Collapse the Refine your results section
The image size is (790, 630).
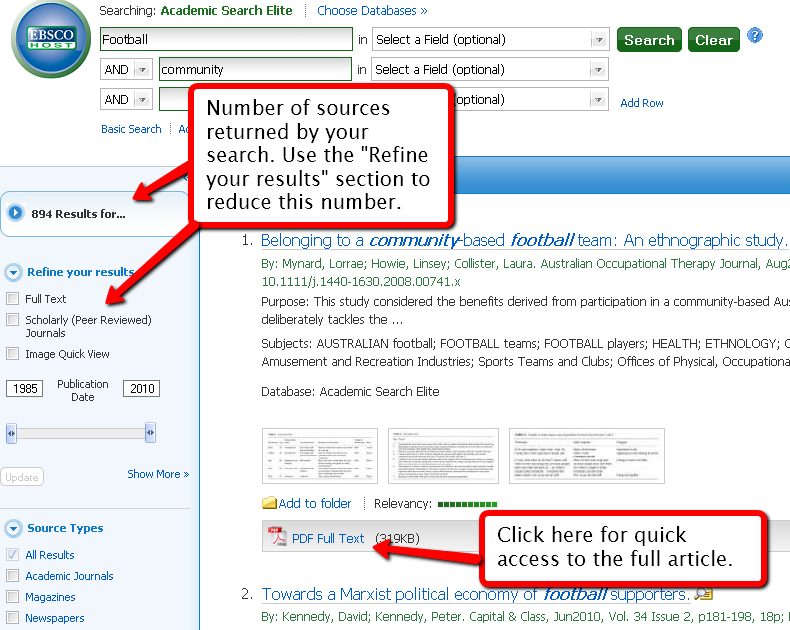coord(14,273)
